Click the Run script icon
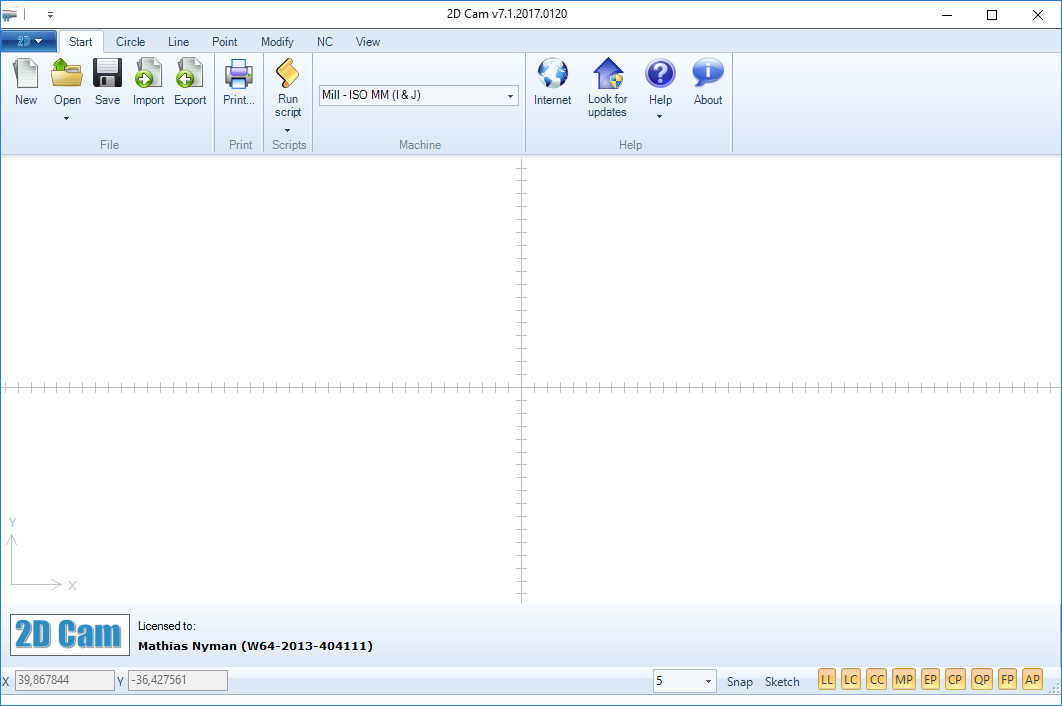 (288, 73)
